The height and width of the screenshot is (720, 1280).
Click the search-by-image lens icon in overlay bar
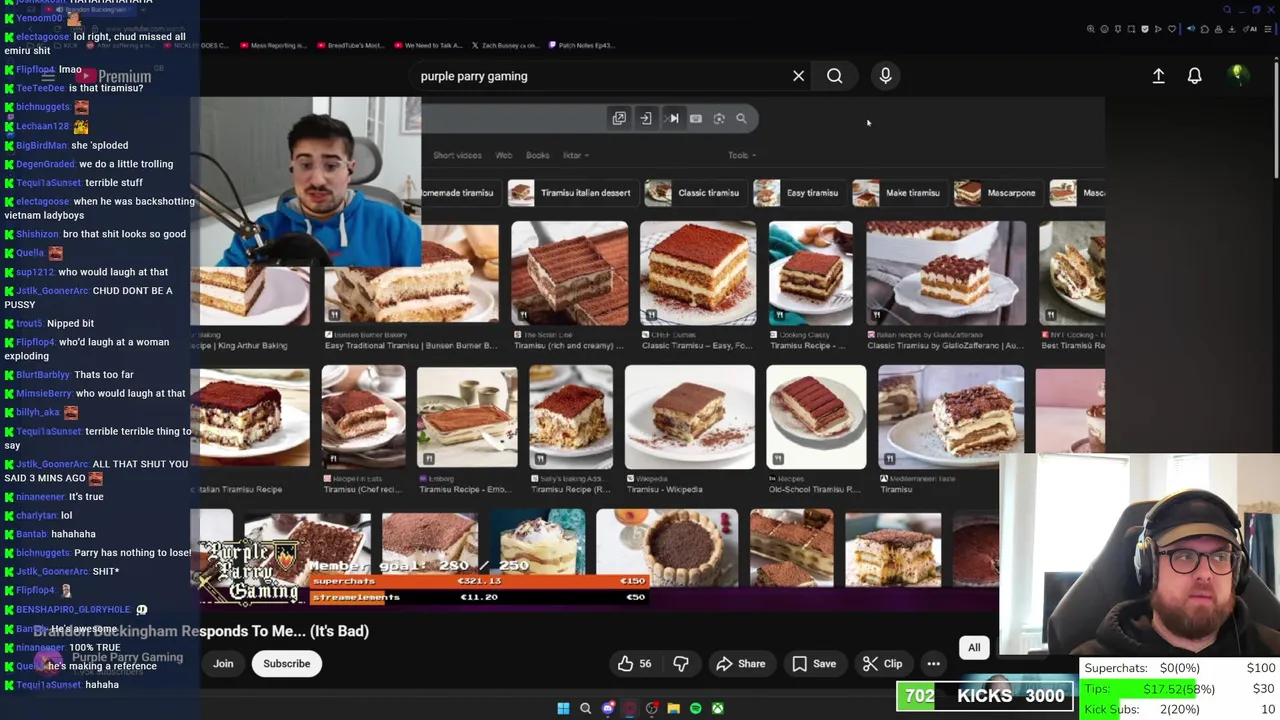718,118
